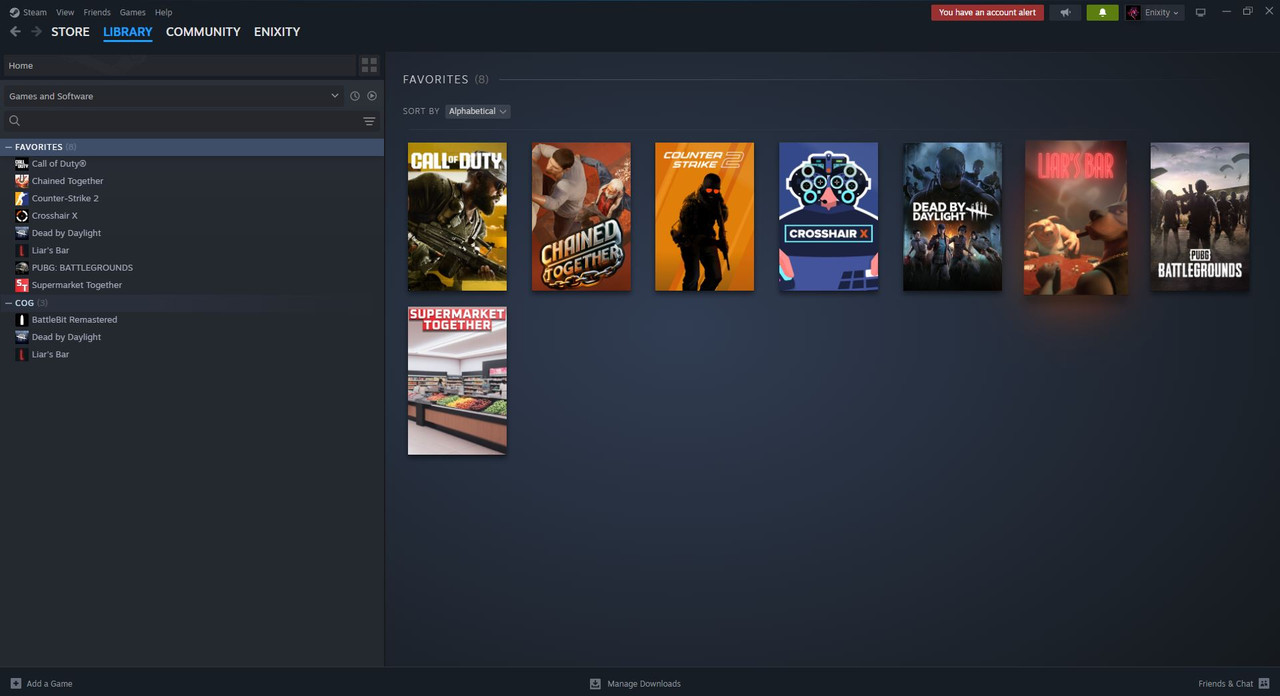The height and width of the screenshot is (696, 1280).
Task: Toggle the sort by recent clock icon
Action: [x=354, y=96]
